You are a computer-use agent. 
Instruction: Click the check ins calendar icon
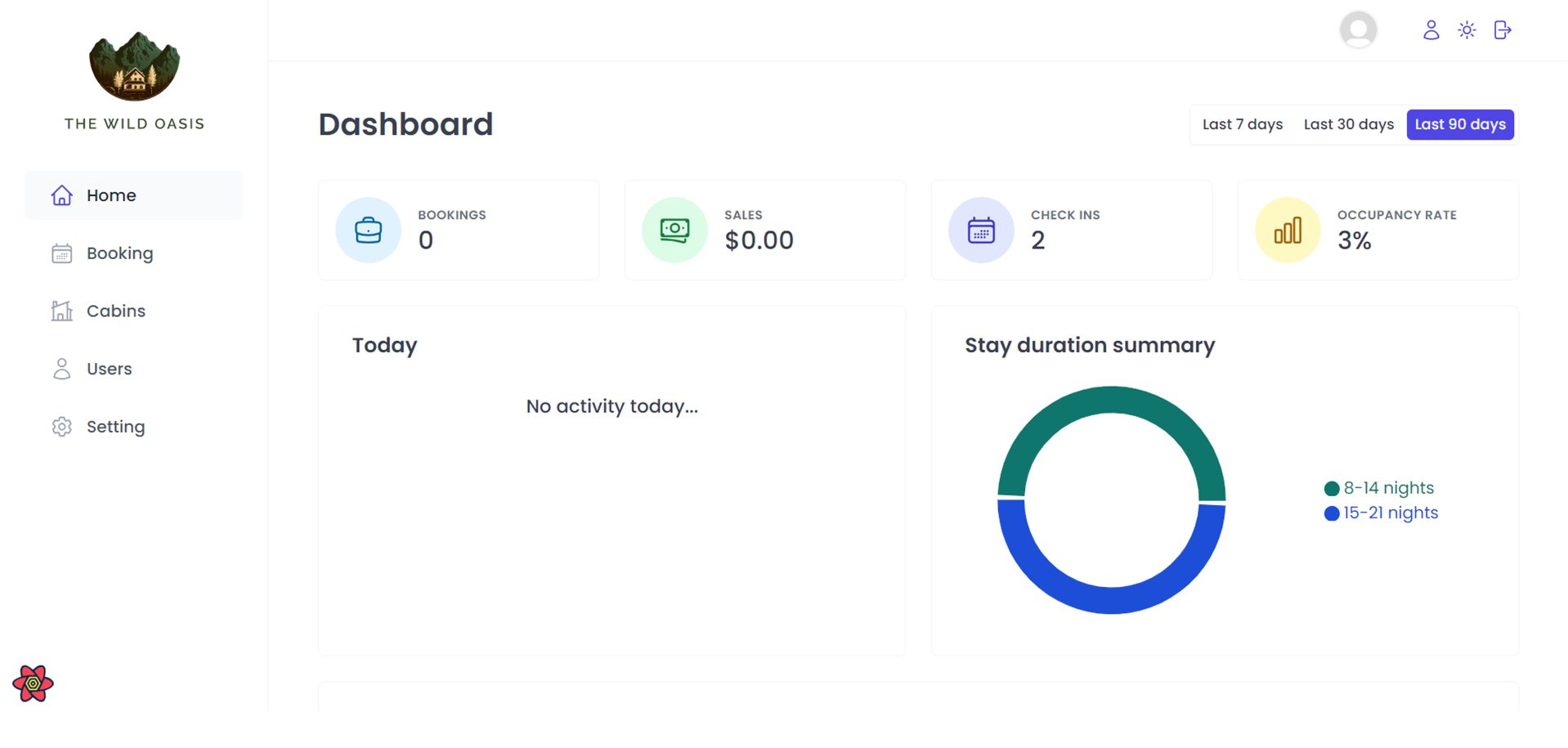(x=981, y=230)
